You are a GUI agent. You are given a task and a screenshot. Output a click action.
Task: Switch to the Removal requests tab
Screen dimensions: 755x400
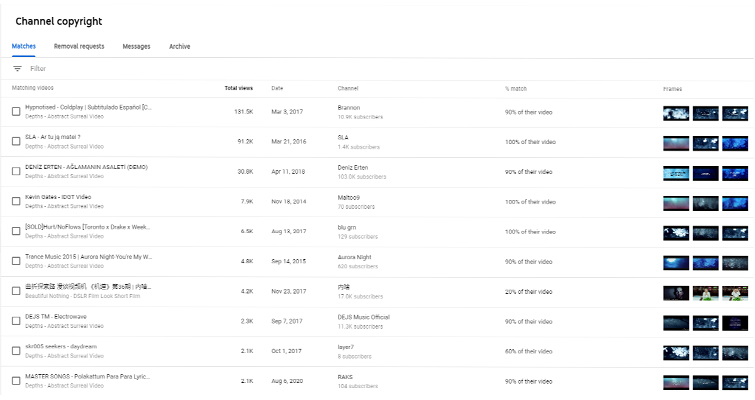coord(79,47)
